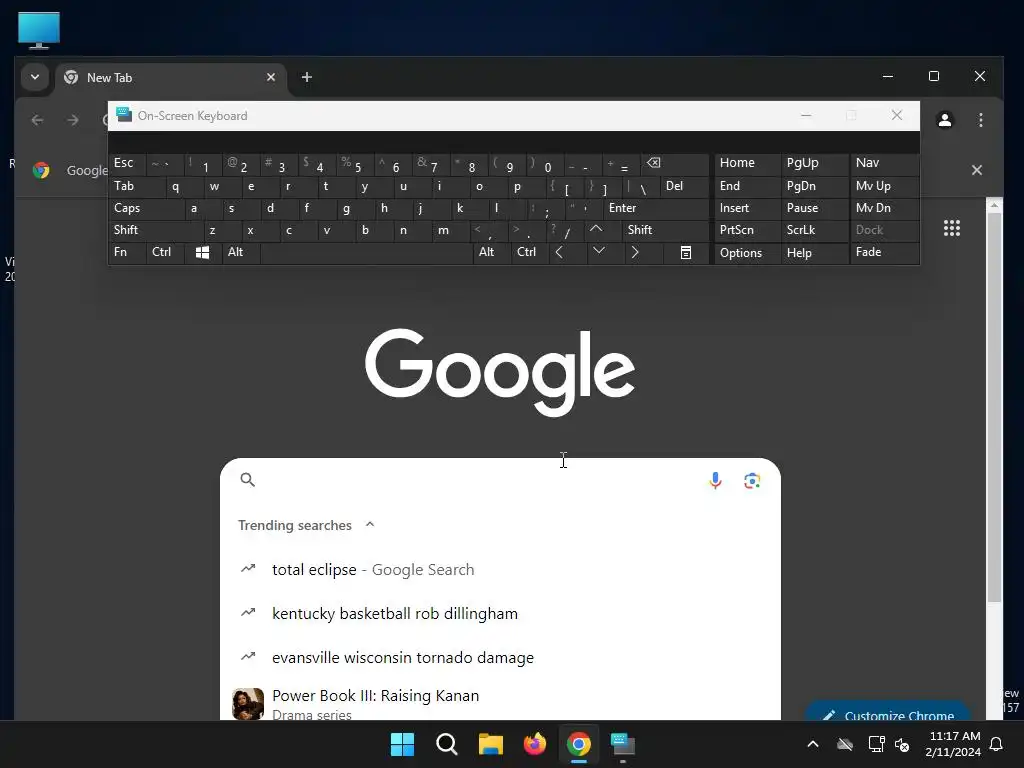1024x768 pixels.
Task: Open the Chrome profile avatar menu
Action: coord(944,120)
